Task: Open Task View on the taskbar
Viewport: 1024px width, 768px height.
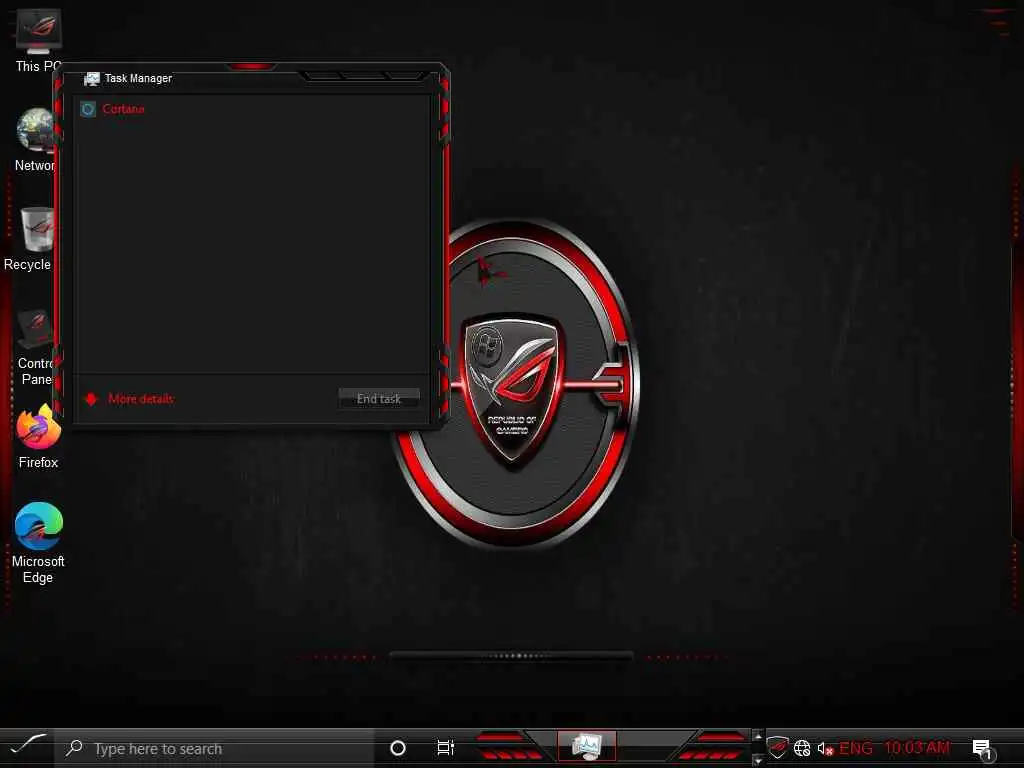Action: coord(445,748)
